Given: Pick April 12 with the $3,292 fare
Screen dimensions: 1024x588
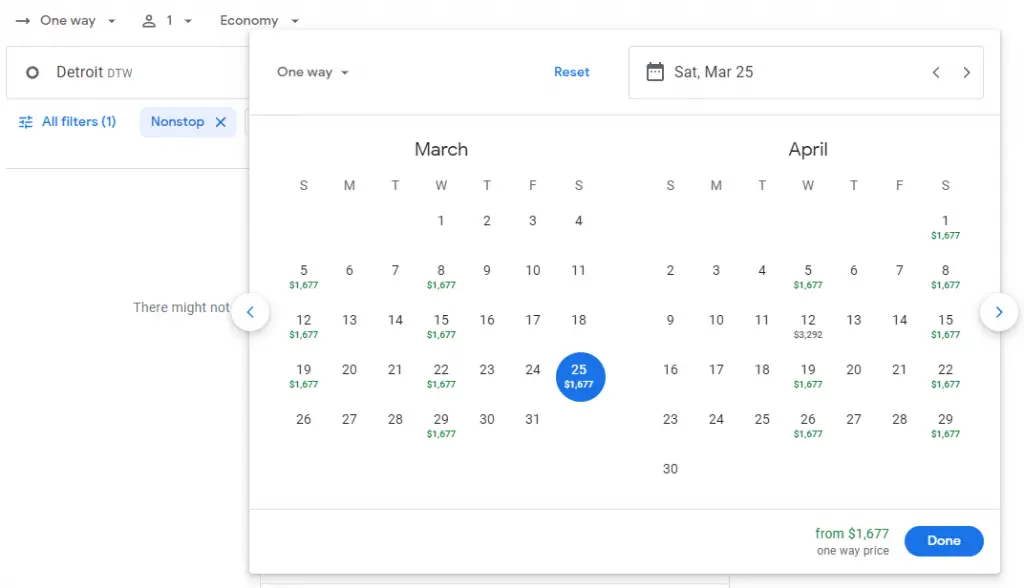Looking at the screenshot, I should pyautogui.click(x=808, y=326).
